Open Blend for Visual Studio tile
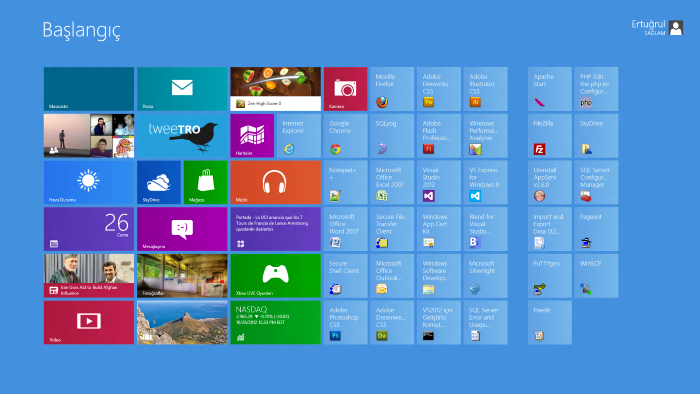700x394 pixels. [486, 229]
